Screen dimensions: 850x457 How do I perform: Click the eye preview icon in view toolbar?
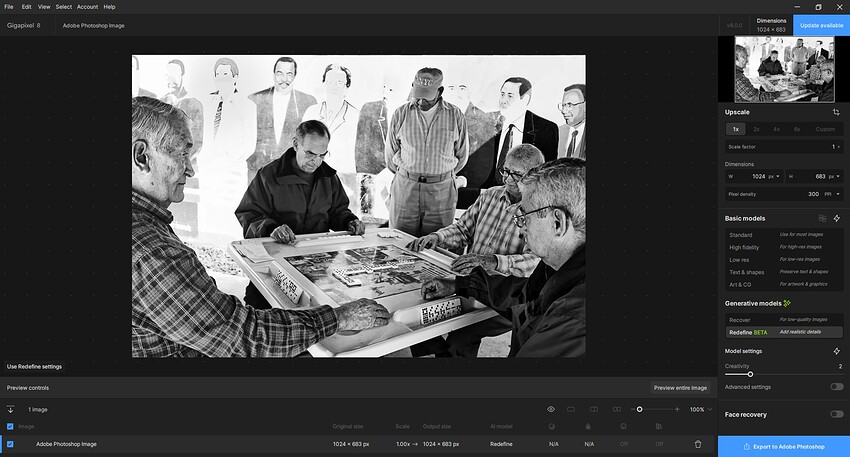click(x=551, y=409)
